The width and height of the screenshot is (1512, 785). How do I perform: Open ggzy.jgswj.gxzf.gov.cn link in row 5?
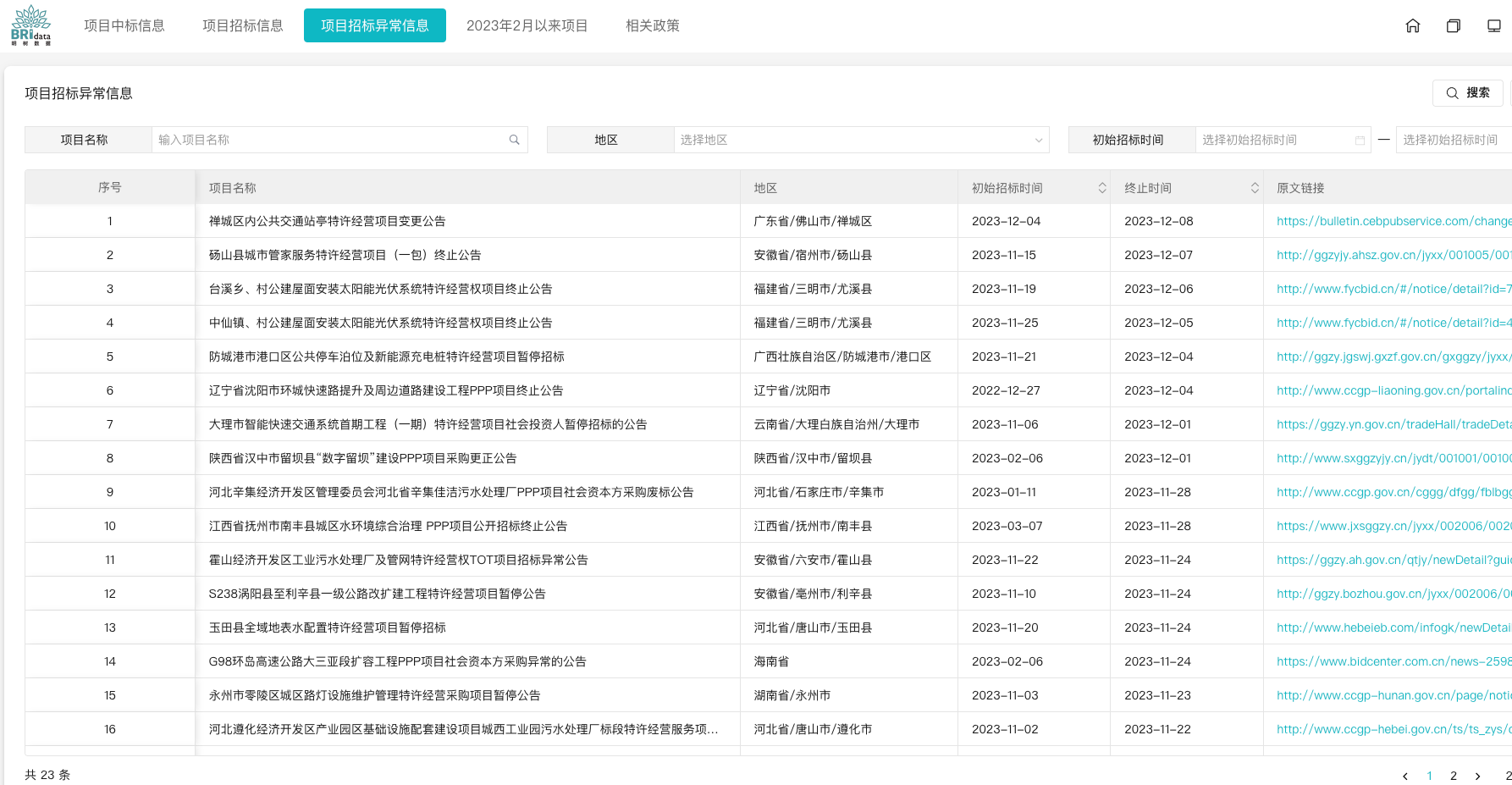1393,357
